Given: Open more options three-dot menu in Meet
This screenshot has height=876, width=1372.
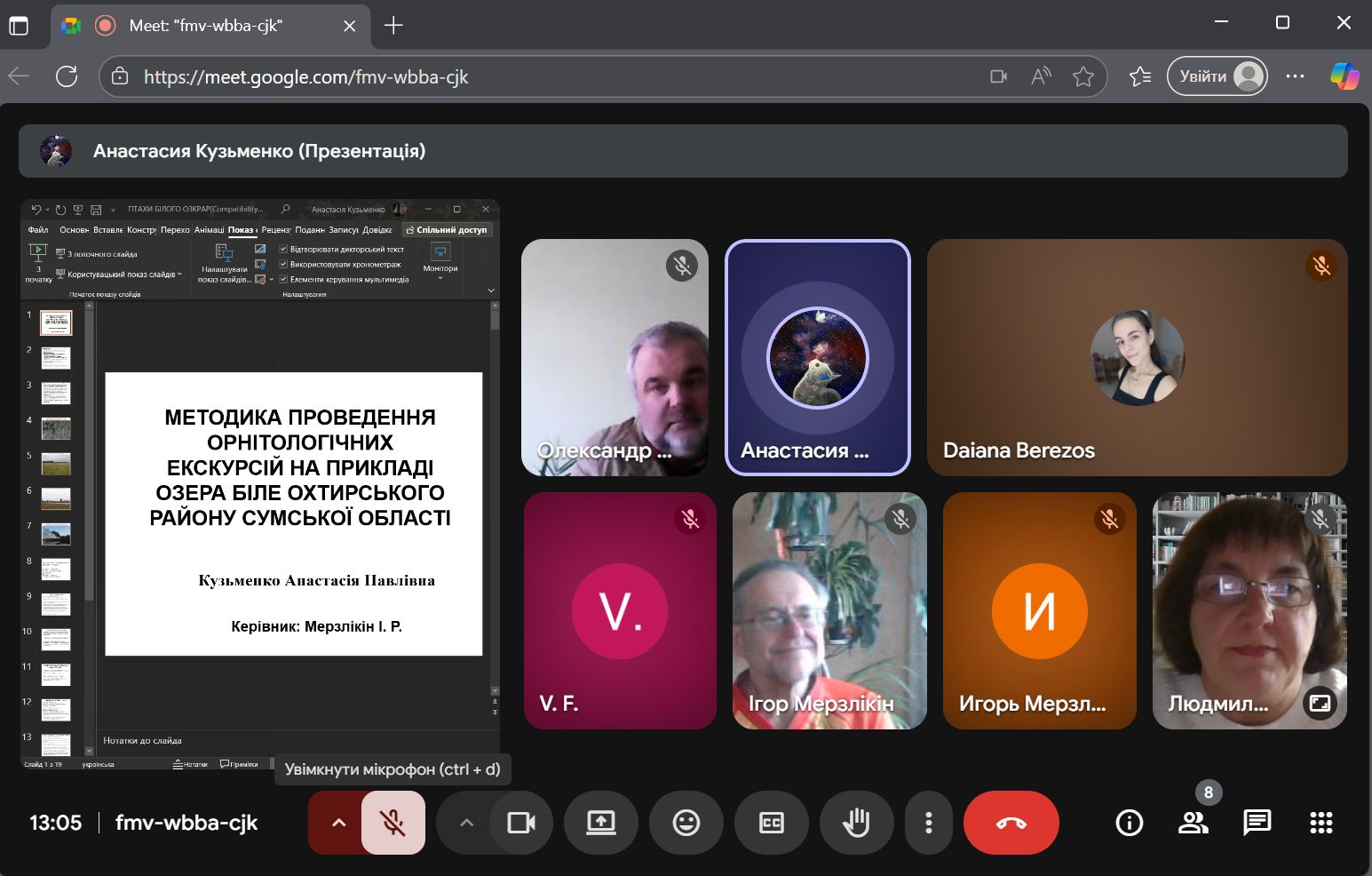Looking at the screenshot, I should [x=928, y=823].
